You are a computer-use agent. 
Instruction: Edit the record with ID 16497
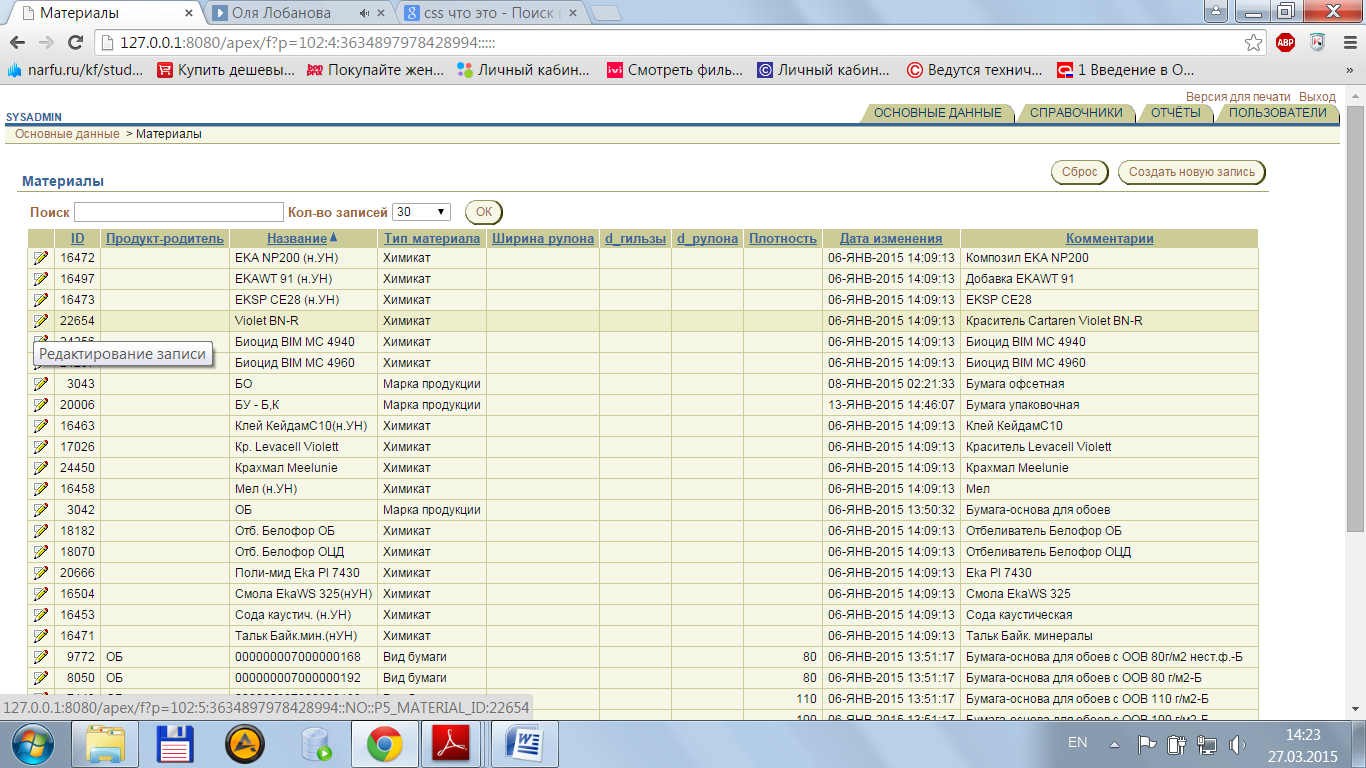click(x=41, y=279)
